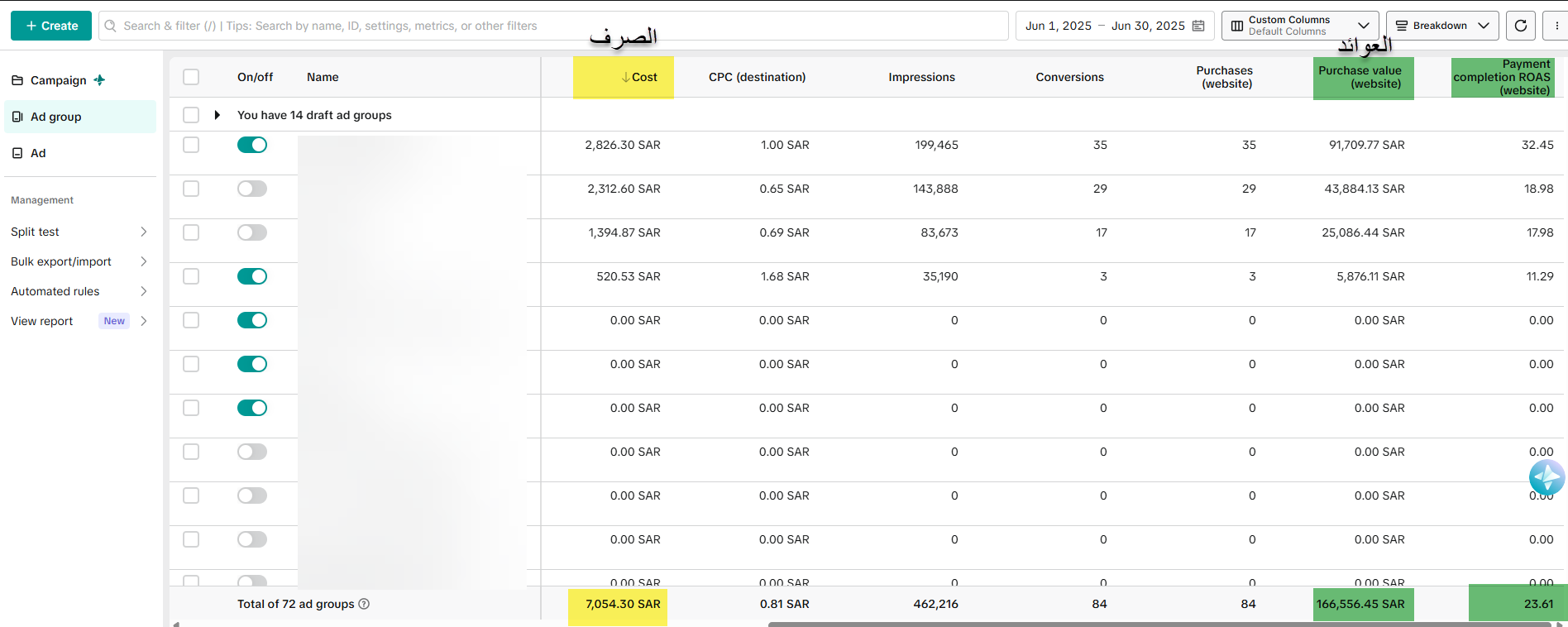The image size is (1568, 627).
Task: Switch to the Ad group level
Action: 80,117
